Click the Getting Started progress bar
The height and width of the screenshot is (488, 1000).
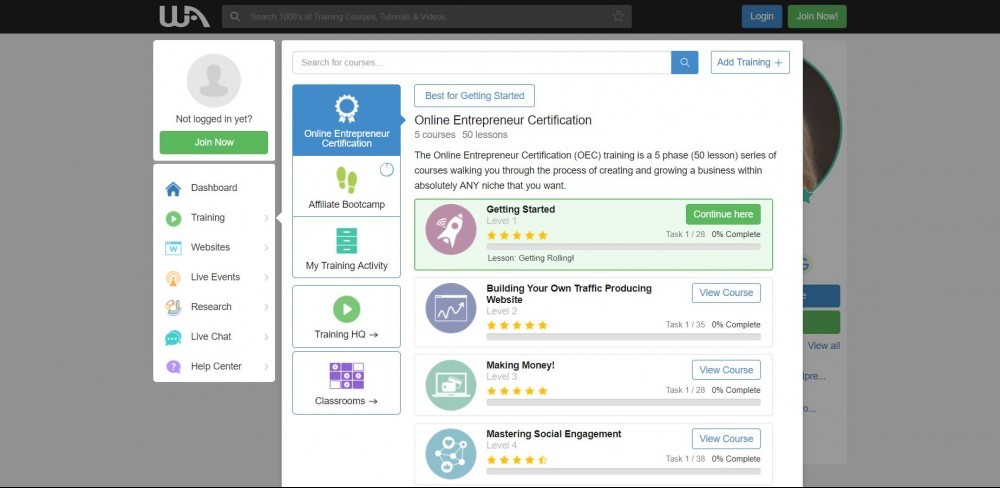tap(624, 247)
